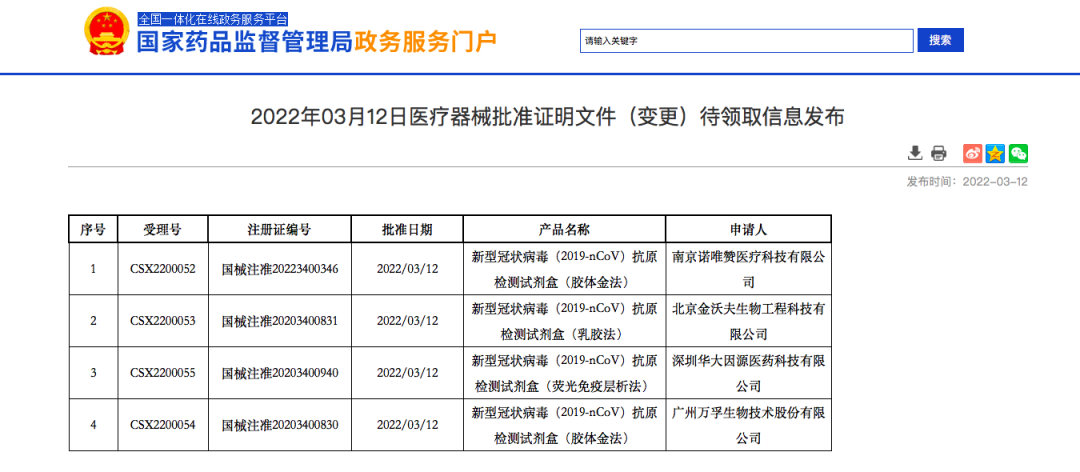Viewport: 1080px width, 472px height.
Task: Click the 搜索 search button
Action: click(x=940, y=40)
